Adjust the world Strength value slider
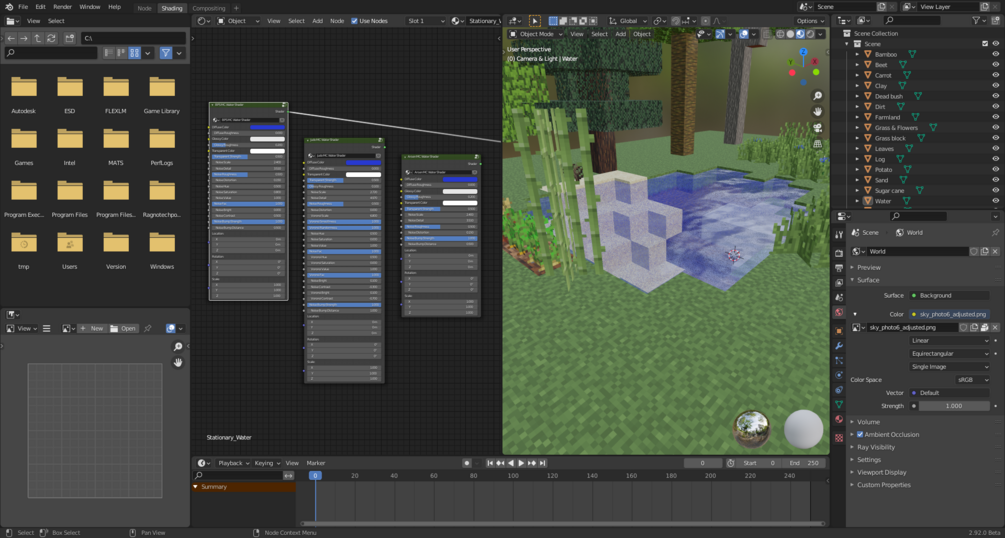 point(954,406)
